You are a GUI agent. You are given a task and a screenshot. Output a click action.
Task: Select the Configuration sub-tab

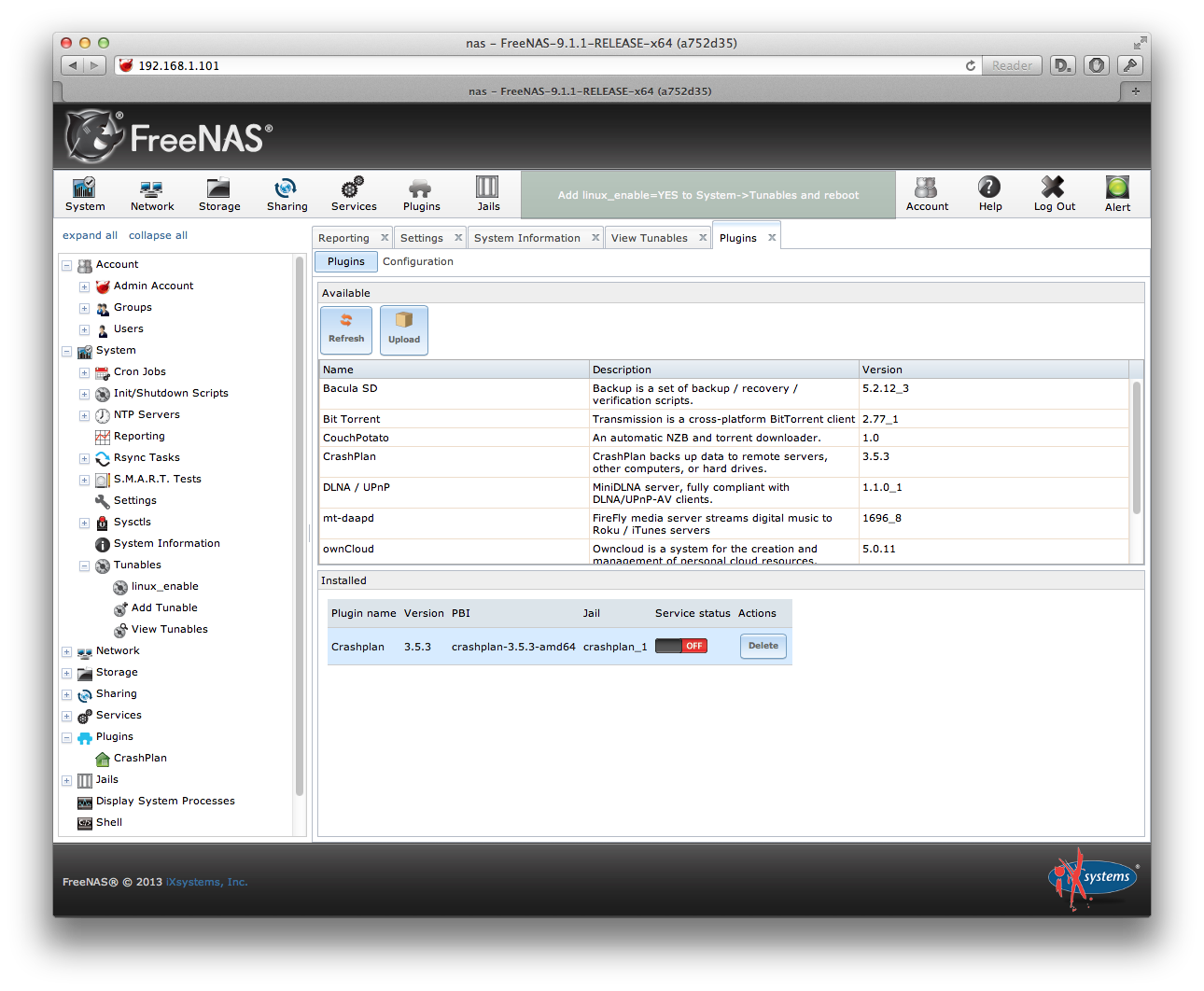[418, 261]
